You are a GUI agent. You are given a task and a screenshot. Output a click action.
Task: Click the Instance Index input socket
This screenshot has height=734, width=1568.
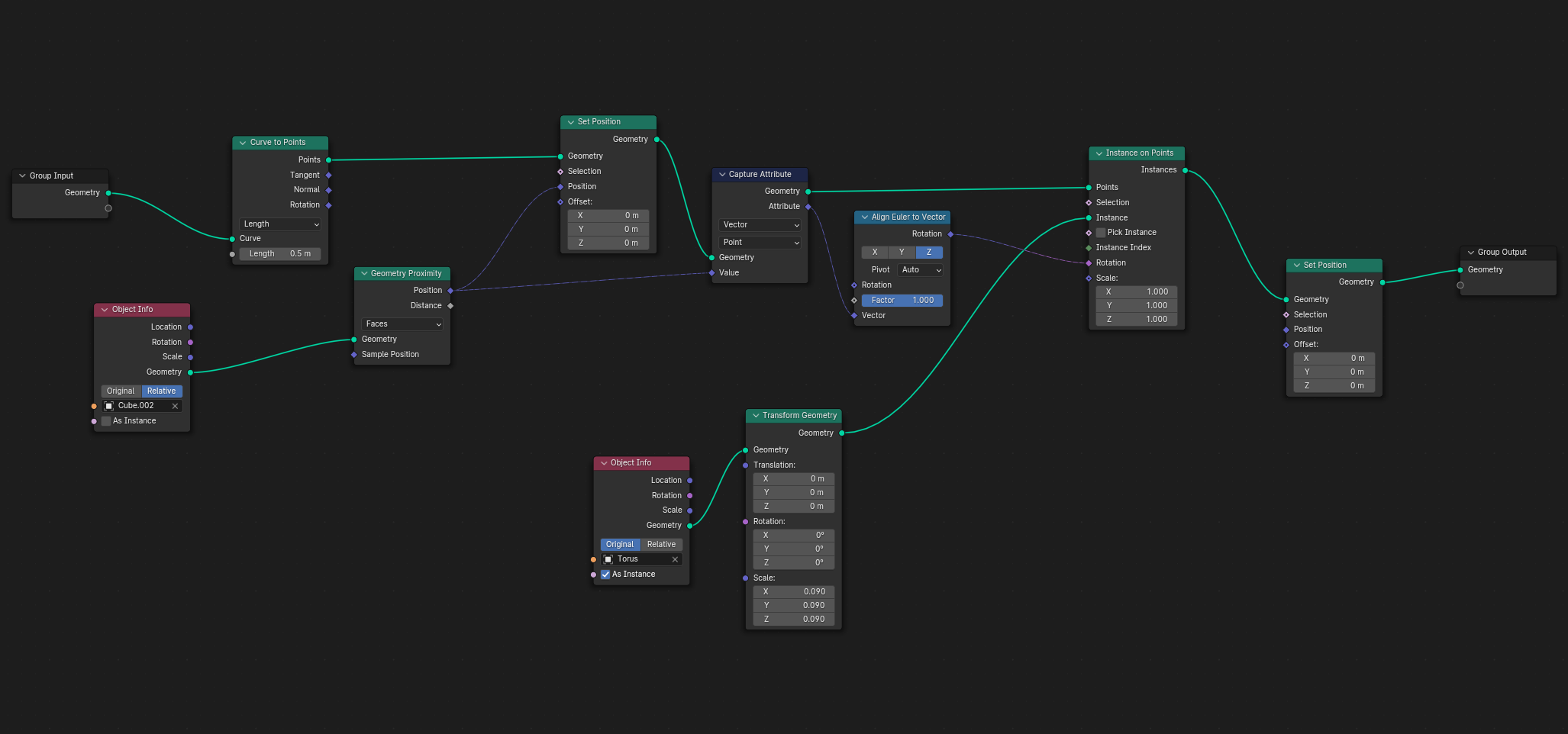coord(1089,248)
